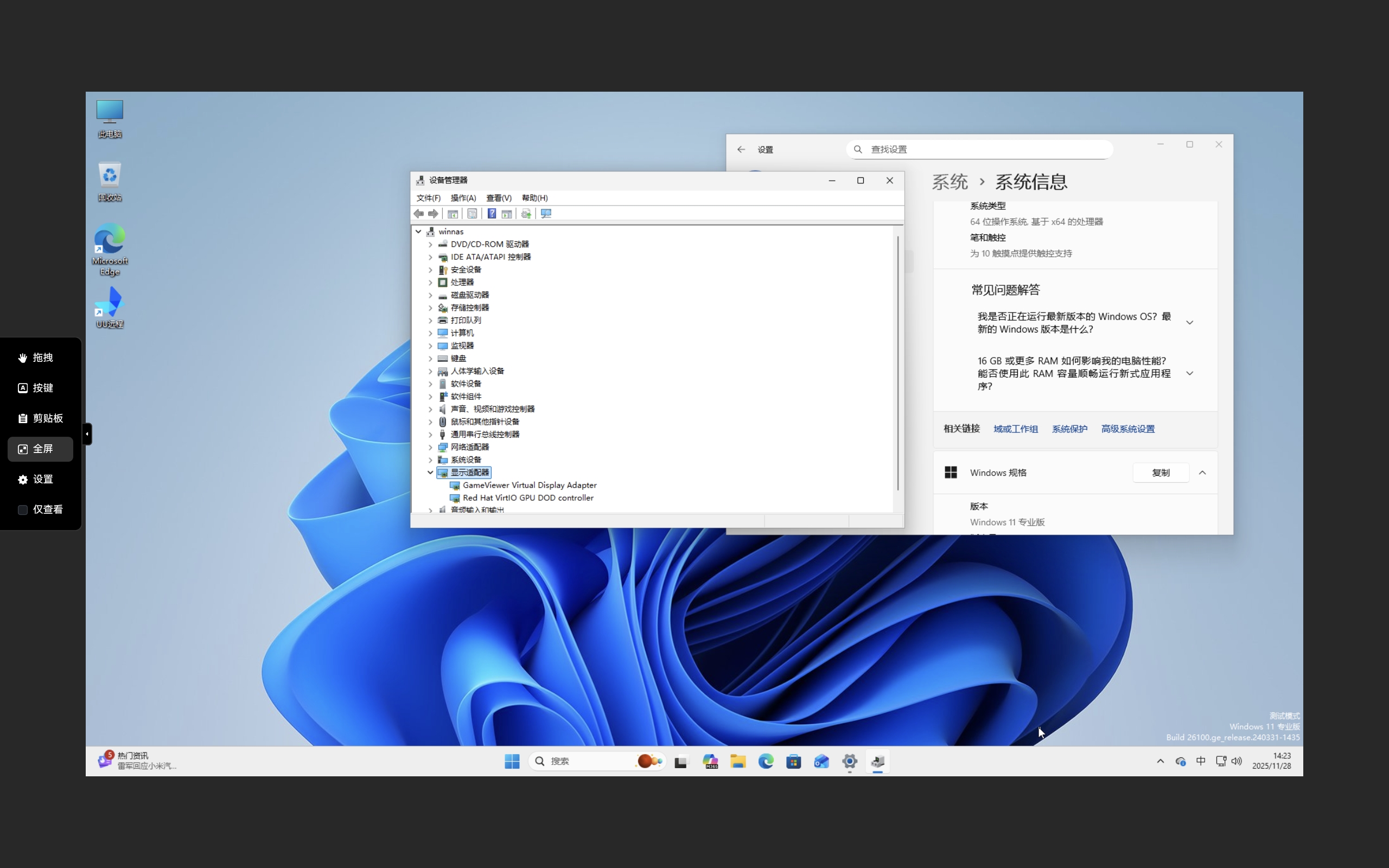1389x868 pixels.
Task: Open the 查看(V) menu in Device Manager
Action: (498, 197)
